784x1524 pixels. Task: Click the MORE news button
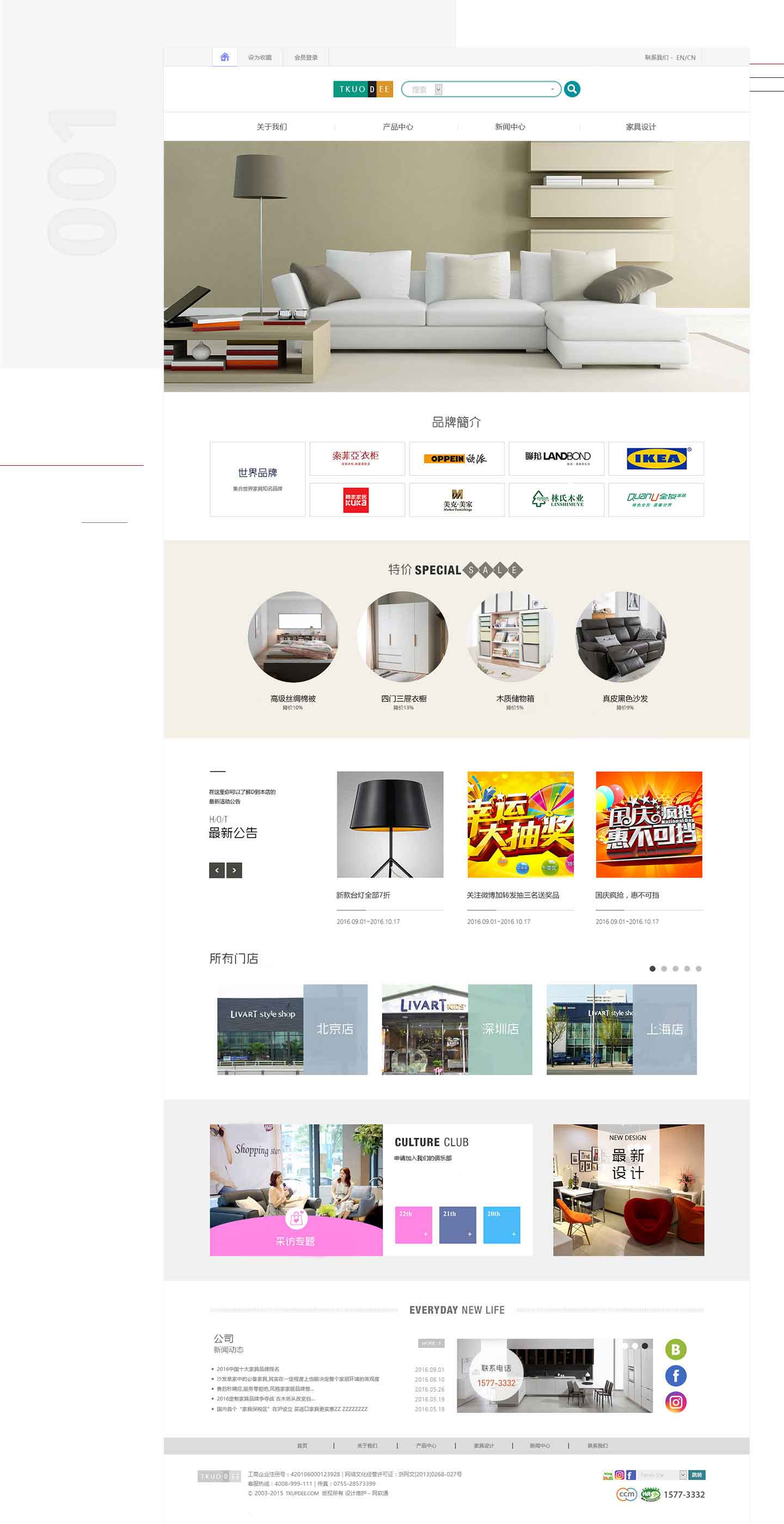click(431, 1343)
